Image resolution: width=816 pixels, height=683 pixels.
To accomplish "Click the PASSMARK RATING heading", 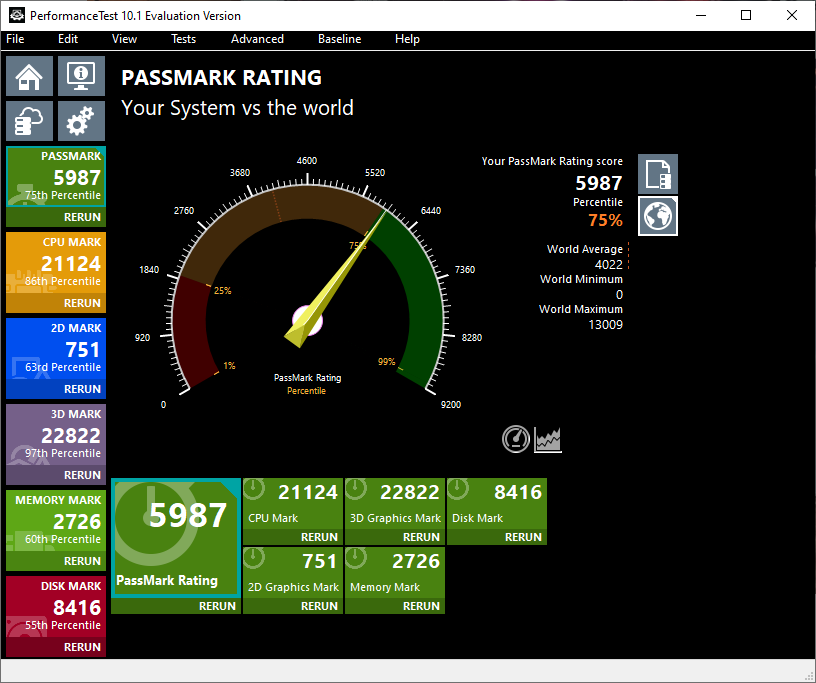I will [221, 78].
